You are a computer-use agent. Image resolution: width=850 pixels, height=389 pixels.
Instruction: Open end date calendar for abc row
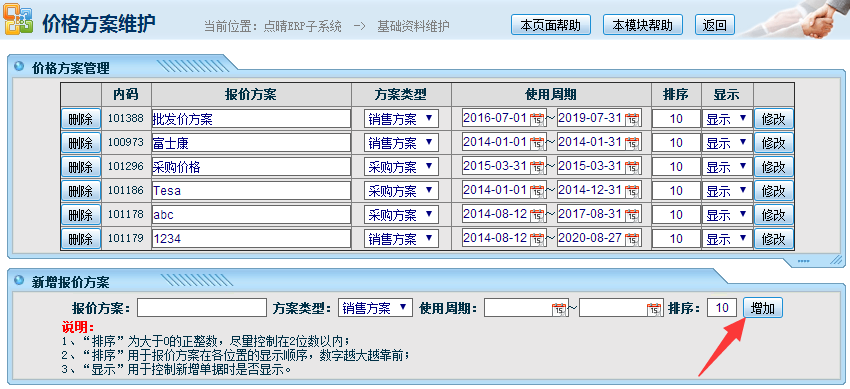pos(632,215)
